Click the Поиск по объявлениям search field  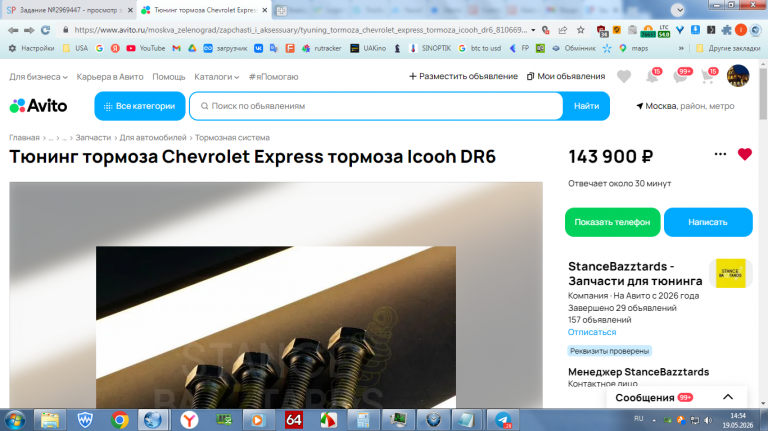click(x=376, y=106)
